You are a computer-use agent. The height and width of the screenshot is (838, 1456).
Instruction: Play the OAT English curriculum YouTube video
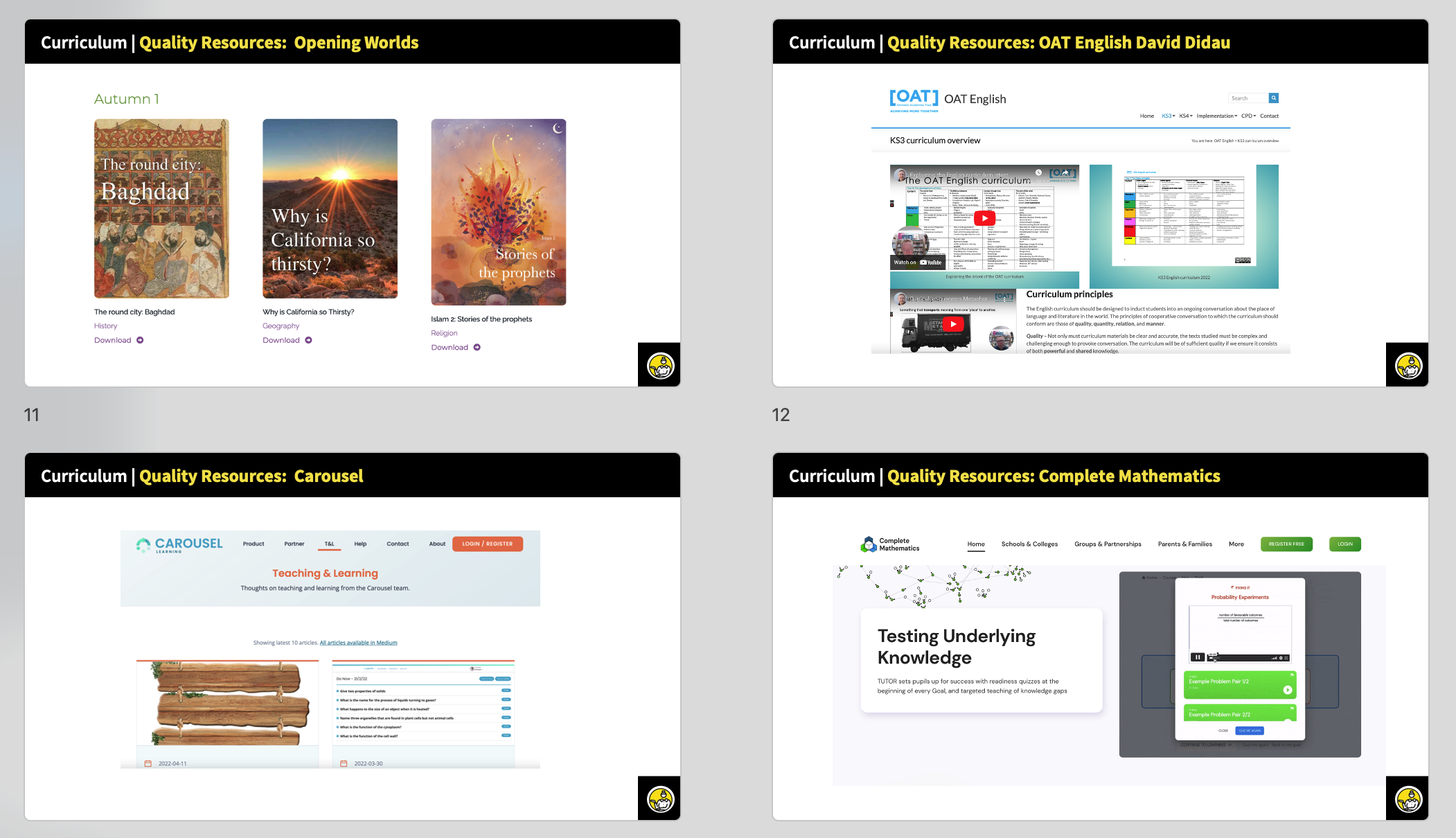pyautogui.click(x=984, y=218)
